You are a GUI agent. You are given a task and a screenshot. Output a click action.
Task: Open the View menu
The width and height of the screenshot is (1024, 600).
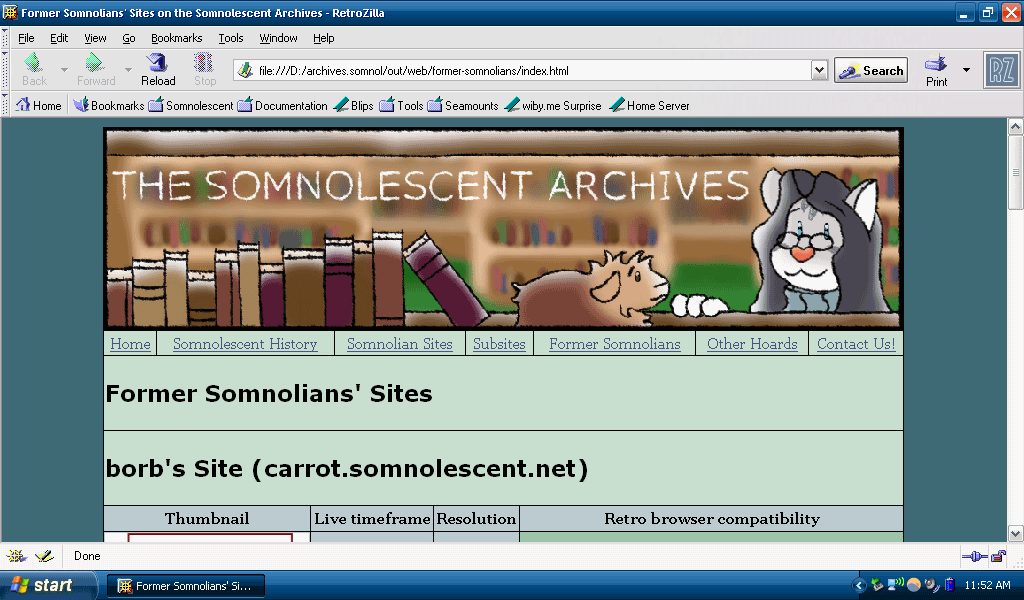[x=95, y=38]
